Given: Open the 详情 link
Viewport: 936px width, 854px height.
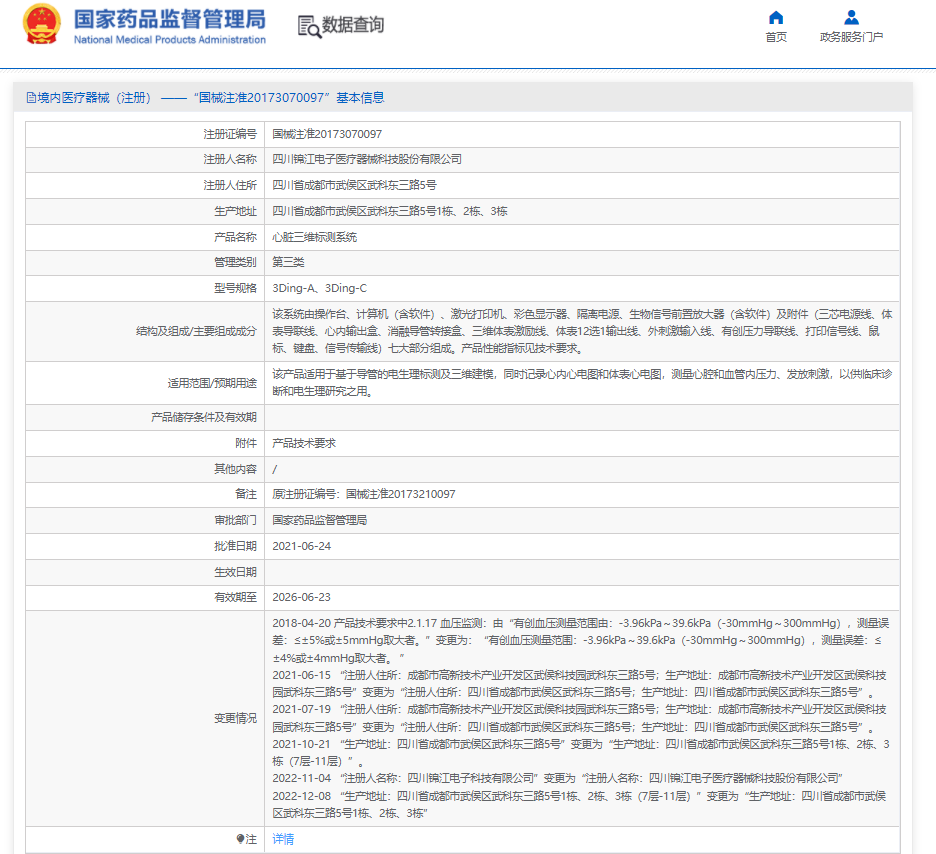Looking at the screenshot, I should tap(283, 839).
